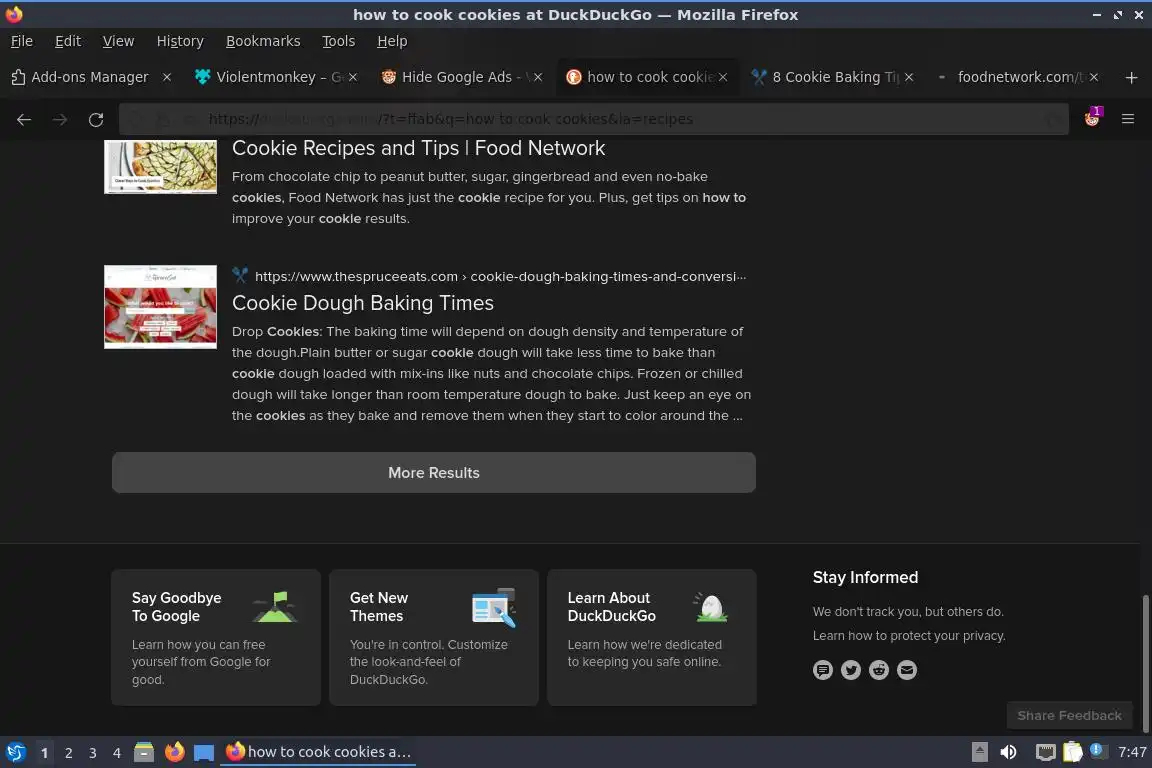
Task: Focus the URL address bar
Action: point(594,119)
